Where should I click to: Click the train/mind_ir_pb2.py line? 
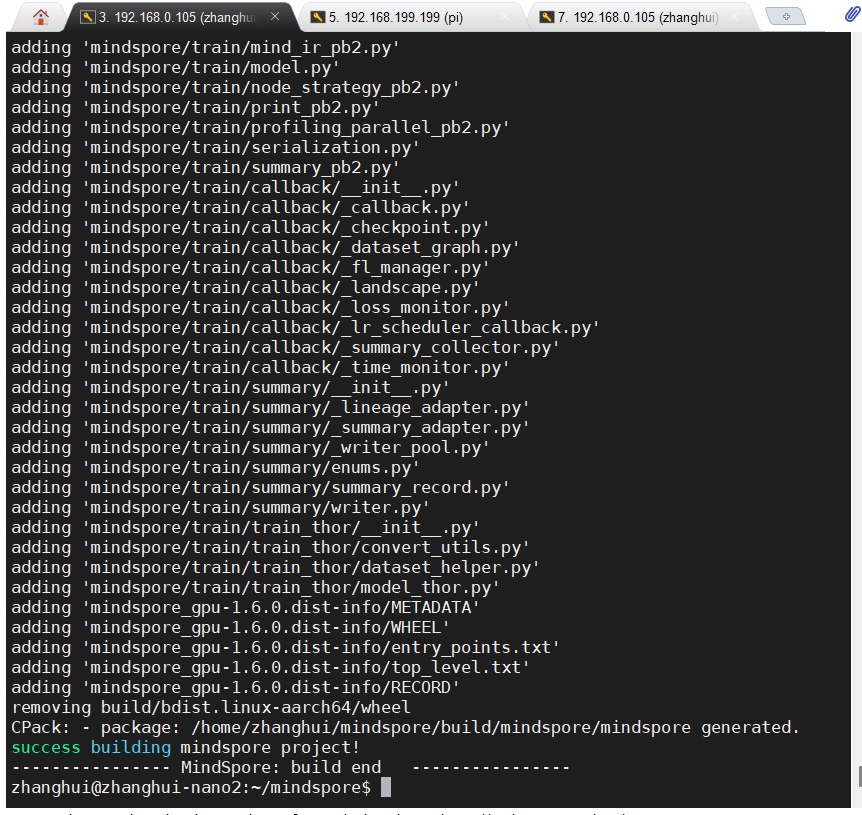click(205, 47)
